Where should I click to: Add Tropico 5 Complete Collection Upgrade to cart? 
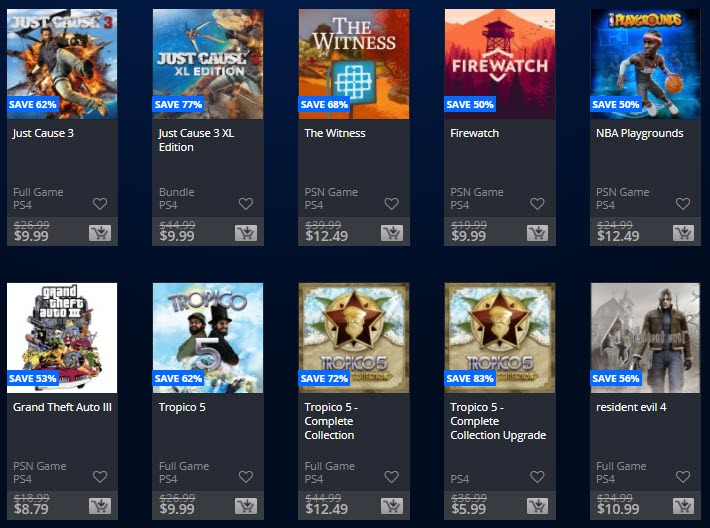tap(537, 506)
